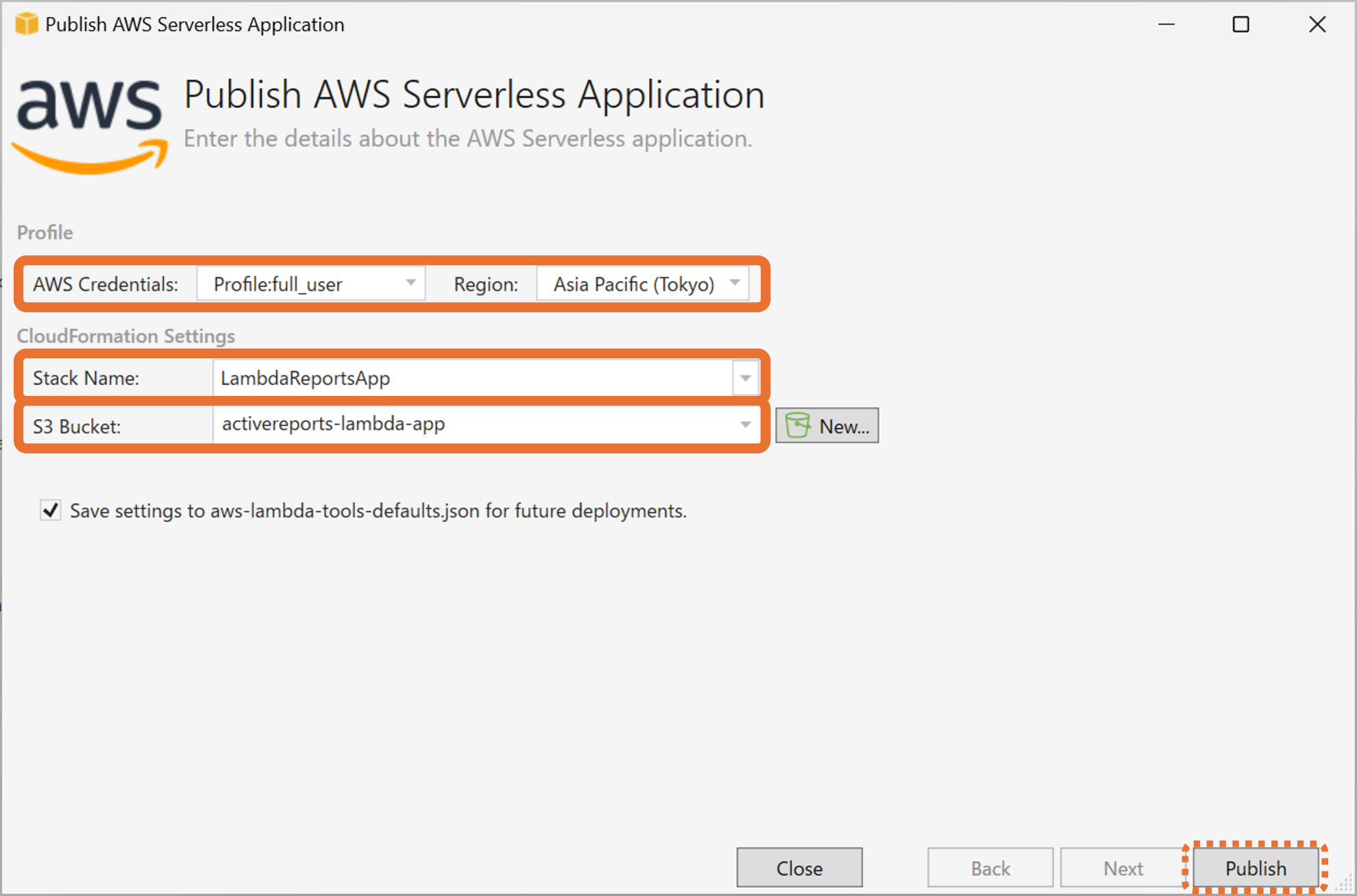Click the "S3 Bucket:" label

point(77,426)
